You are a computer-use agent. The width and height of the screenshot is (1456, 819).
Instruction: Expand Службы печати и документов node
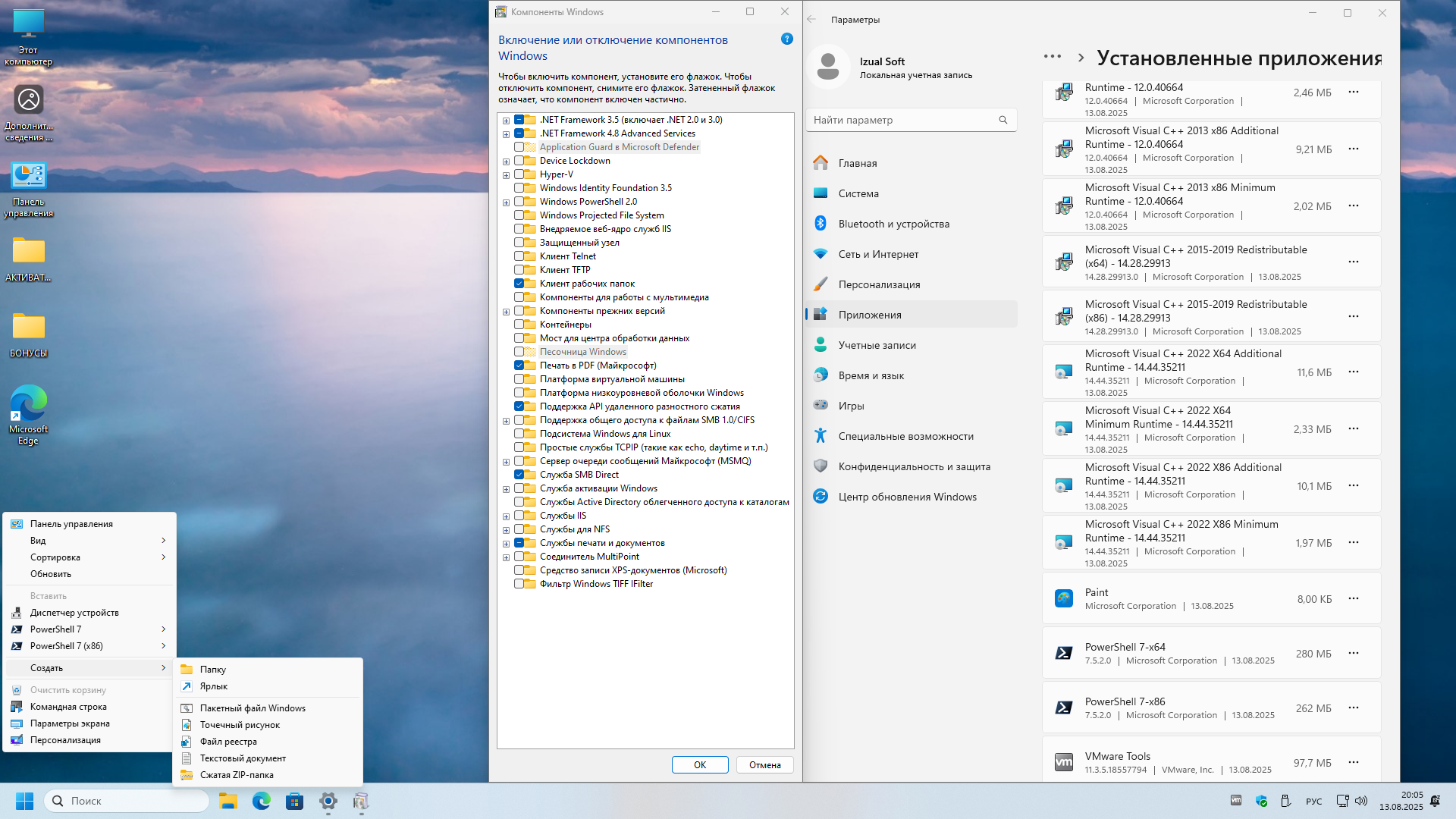tap(506, 544)
